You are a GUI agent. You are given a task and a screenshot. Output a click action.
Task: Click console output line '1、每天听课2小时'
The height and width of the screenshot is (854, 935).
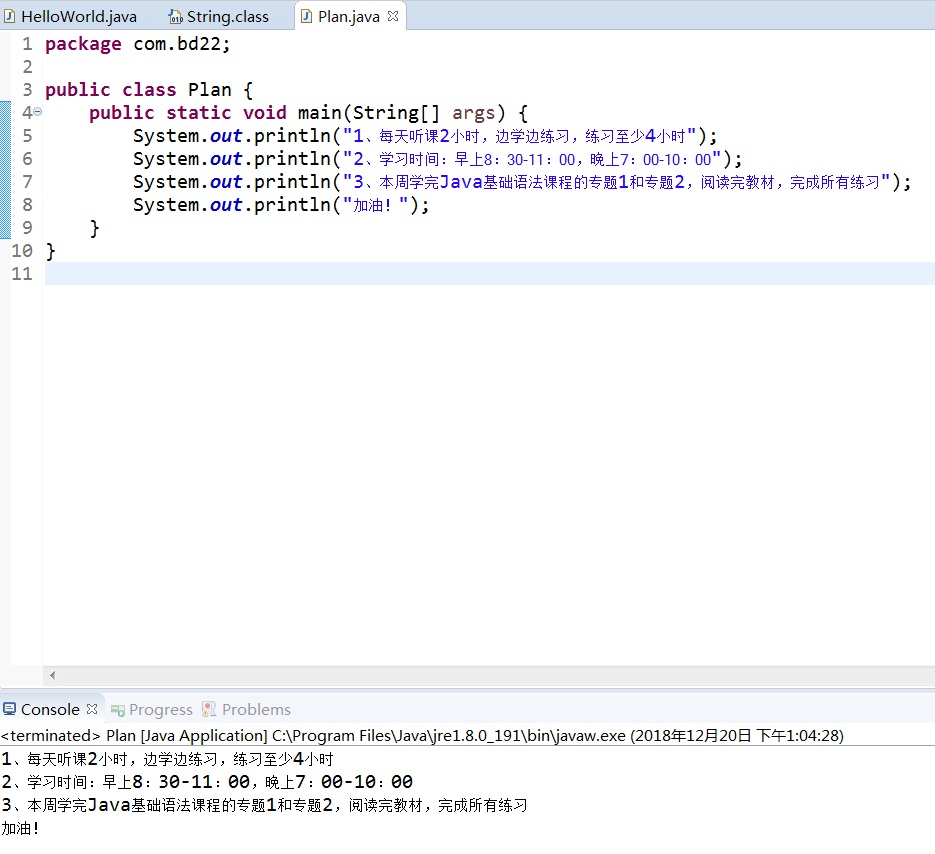[167, 759]
